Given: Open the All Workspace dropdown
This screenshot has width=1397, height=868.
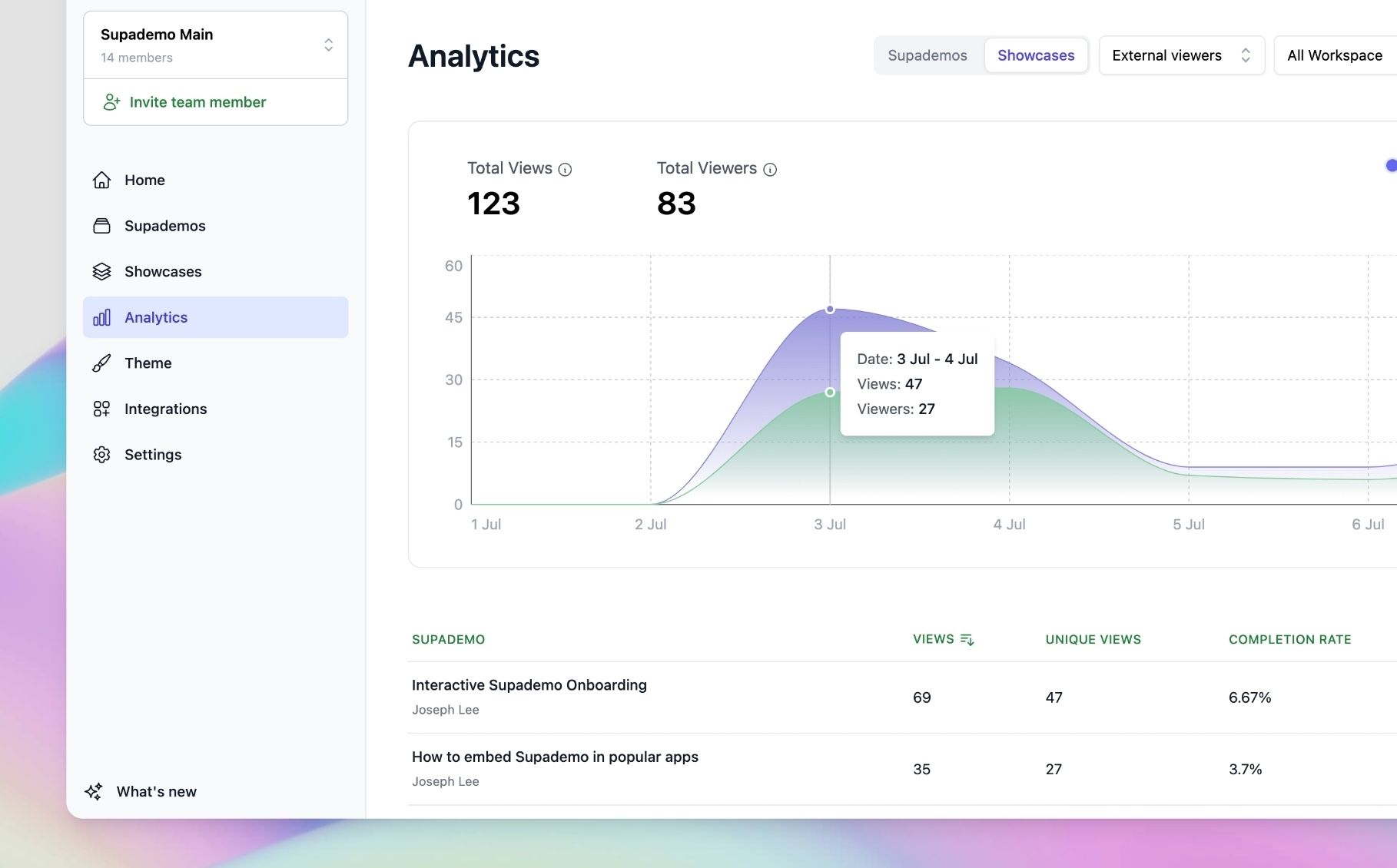Looking at the screenshot, I should pos(1336,55).
